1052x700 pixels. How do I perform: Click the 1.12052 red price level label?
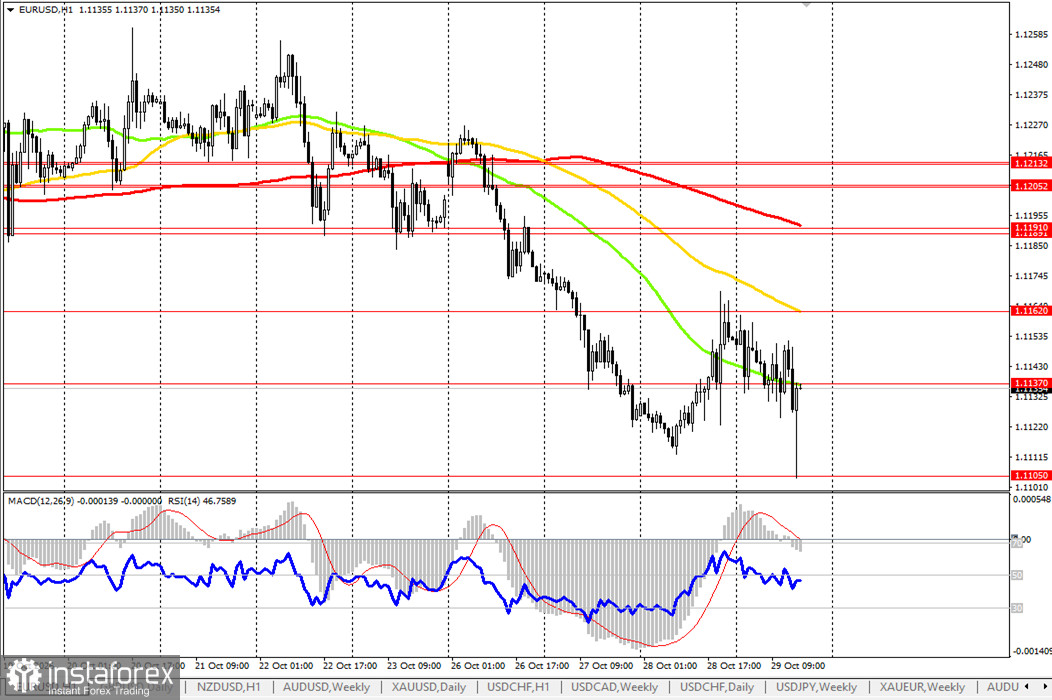click(1030, 186)
